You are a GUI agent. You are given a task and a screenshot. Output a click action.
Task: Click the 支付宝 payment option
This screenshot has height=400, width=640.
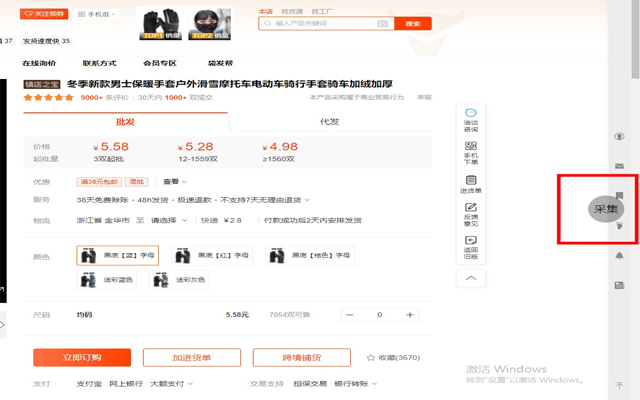(x=89, y=384)
